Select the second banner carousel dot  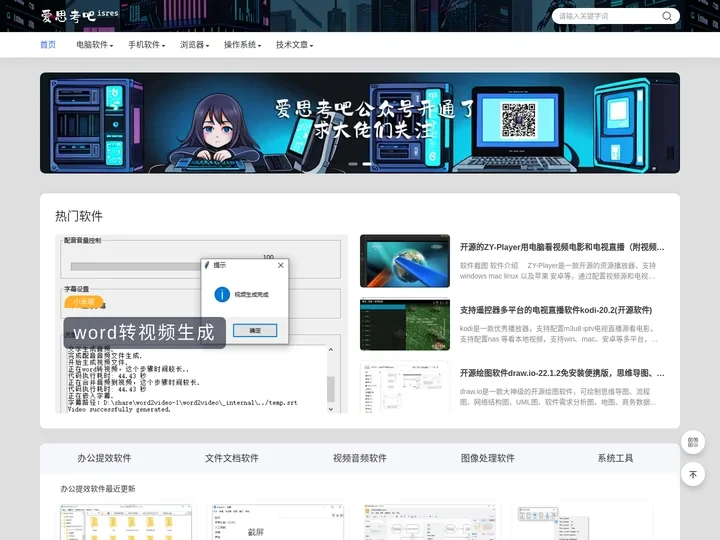pos(367,164)
